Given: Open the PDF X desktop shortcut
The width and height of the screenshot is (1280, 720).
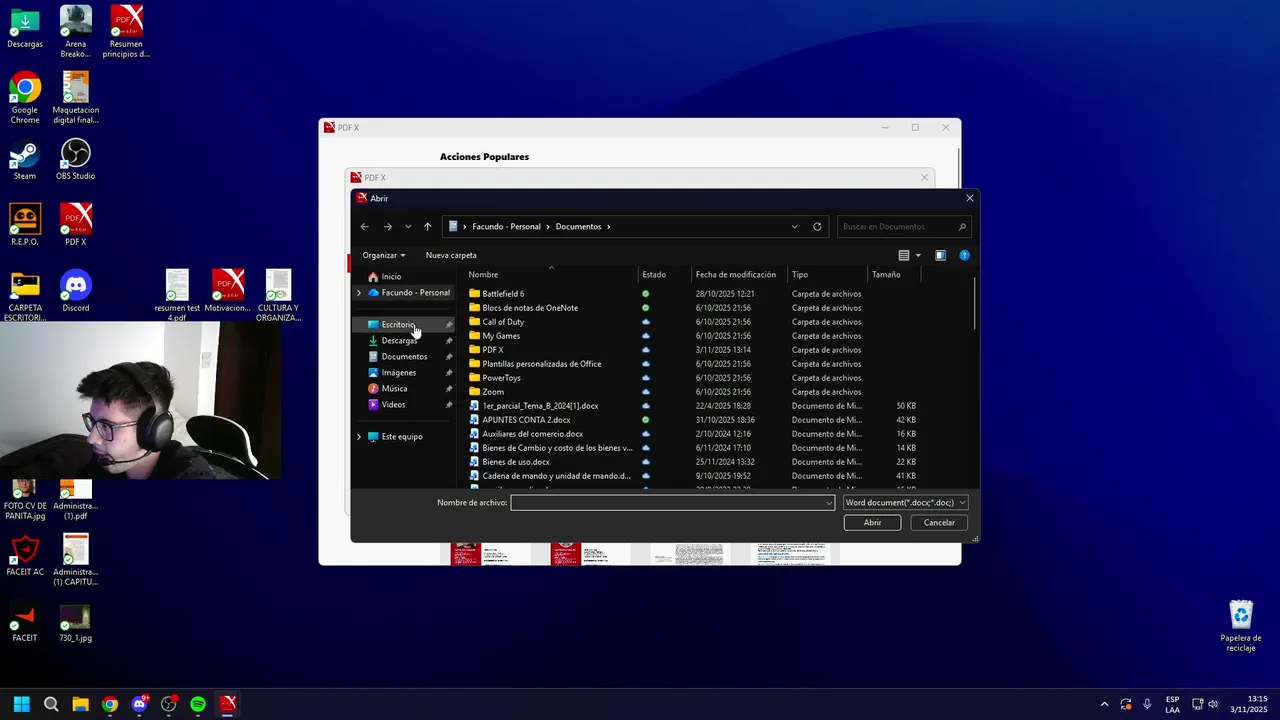Looking at the screenshot, I should point(76,225).
